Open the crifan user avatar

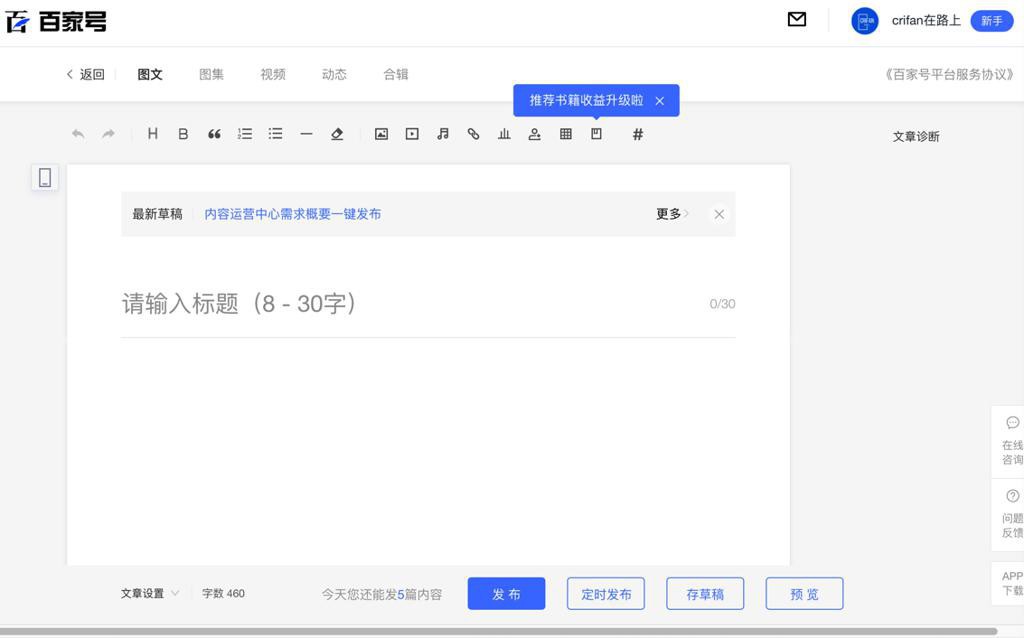tap(865, 21)
